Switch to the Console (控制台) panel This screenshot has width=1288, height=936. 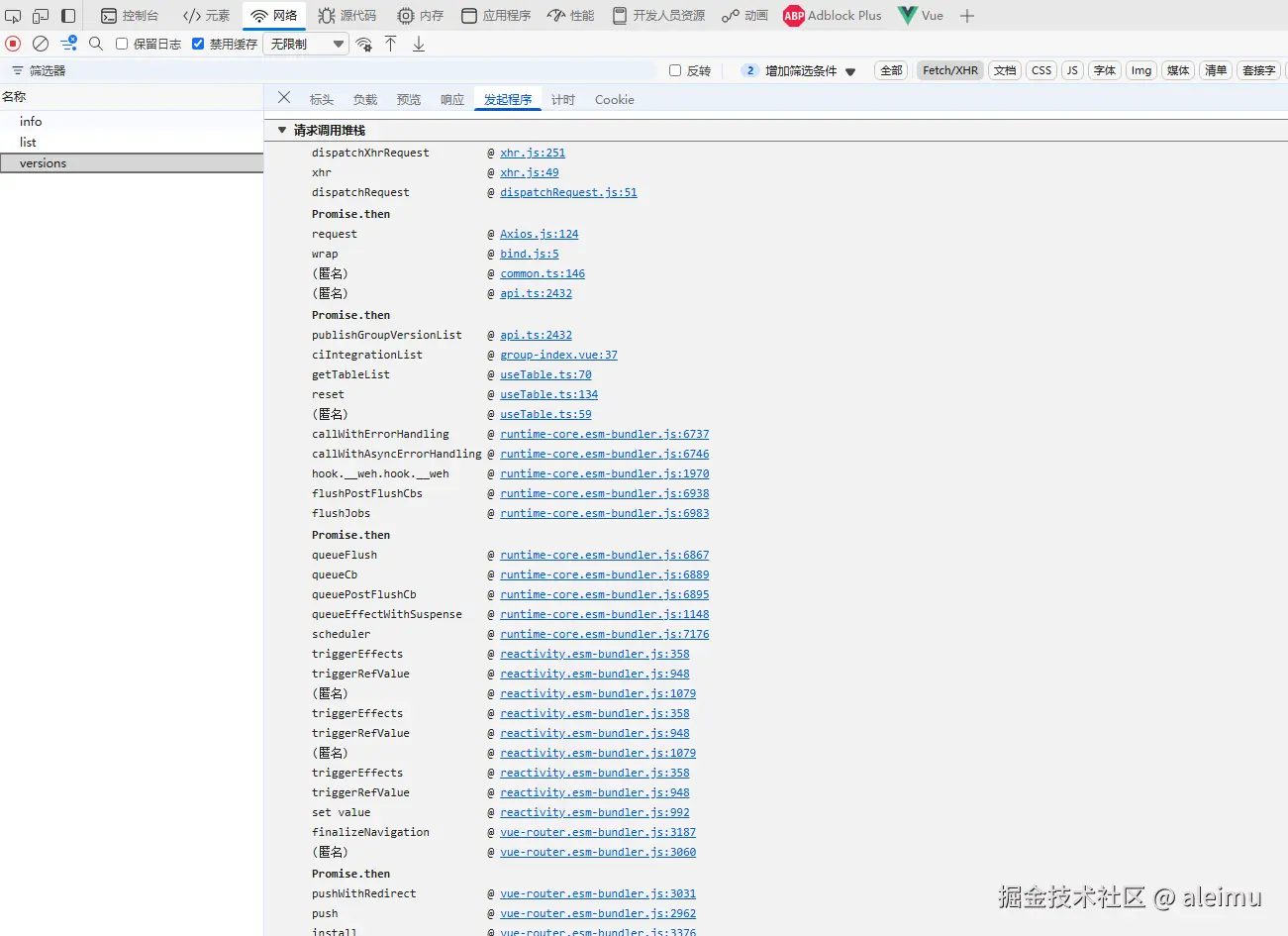click(130, 16)
